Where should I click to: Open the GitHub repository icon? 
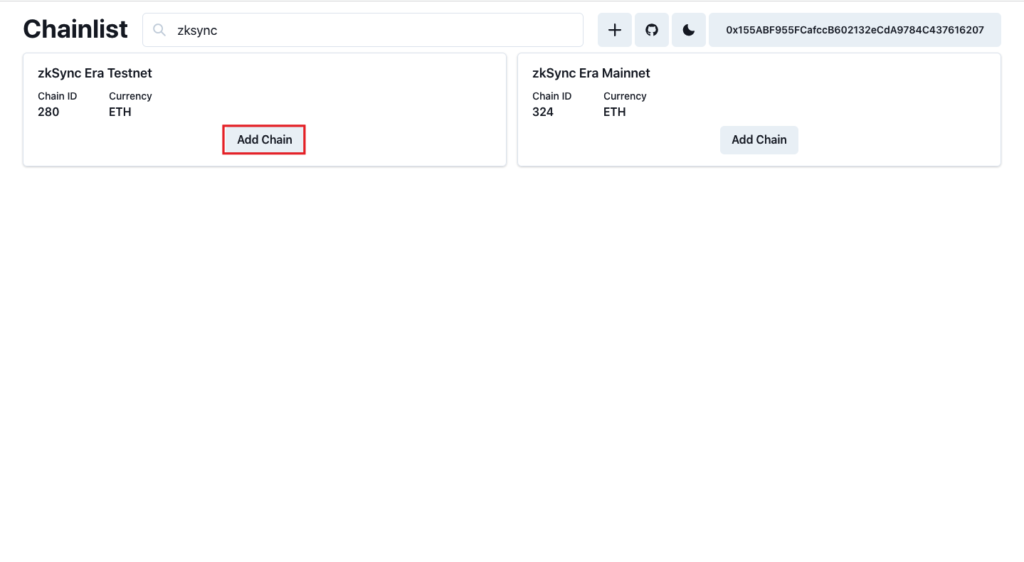652,30
